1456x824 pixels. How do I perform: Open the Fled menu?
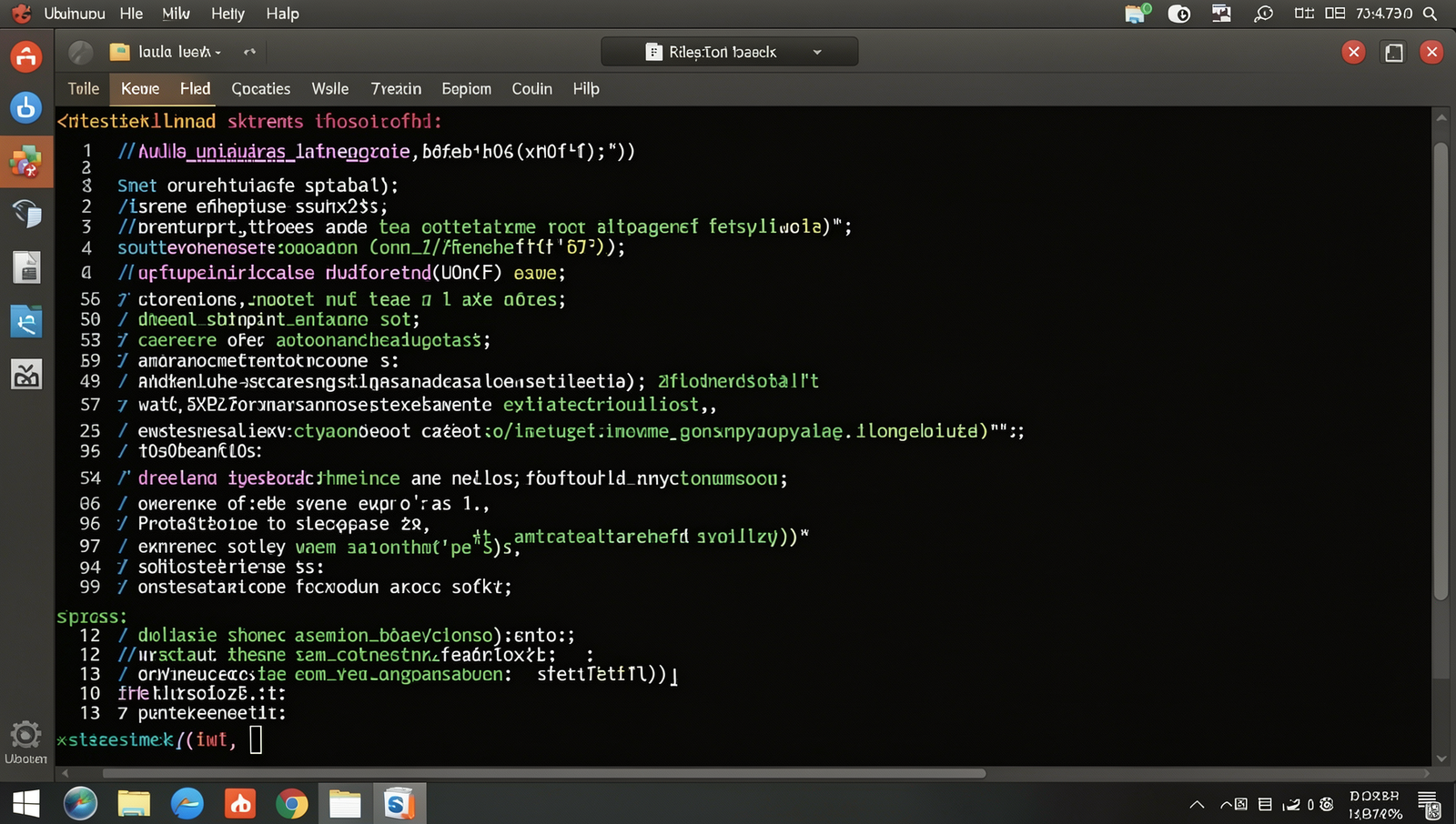pyautogui.click(x=195, y=88)
